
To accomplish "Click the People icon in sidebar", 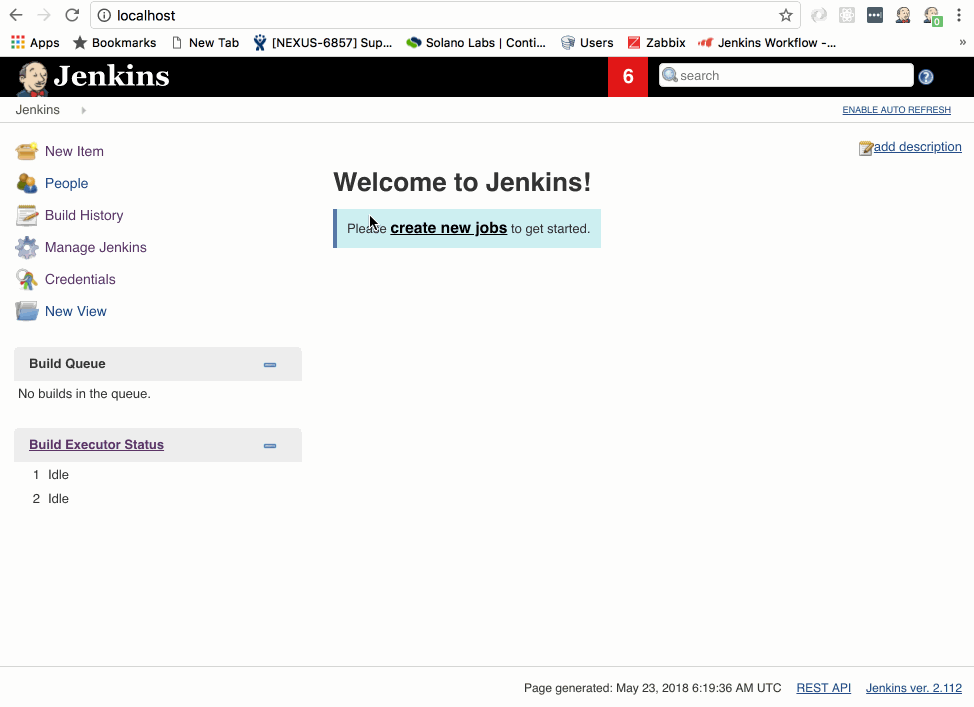I will (27, 183).
